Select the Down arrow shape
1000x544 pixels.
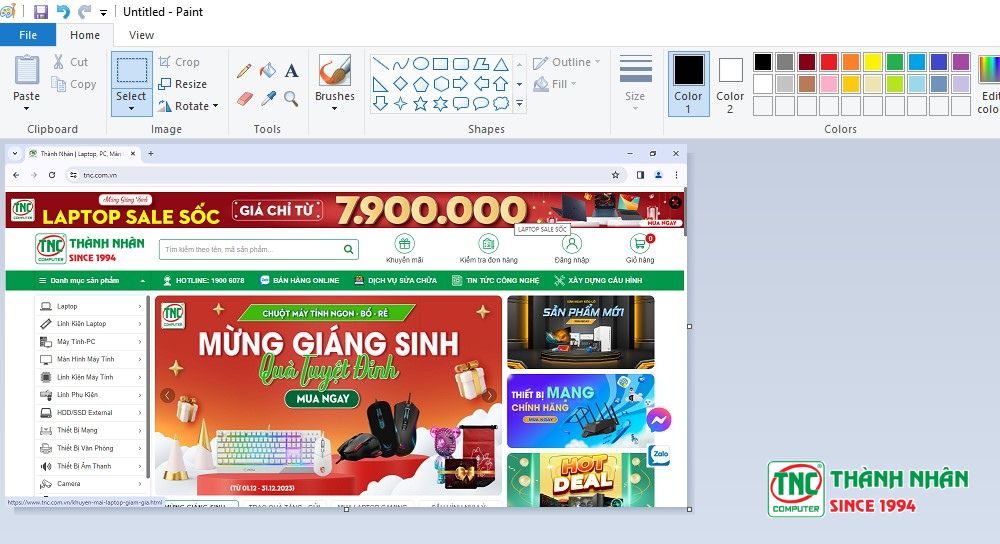tap(381, 103)
